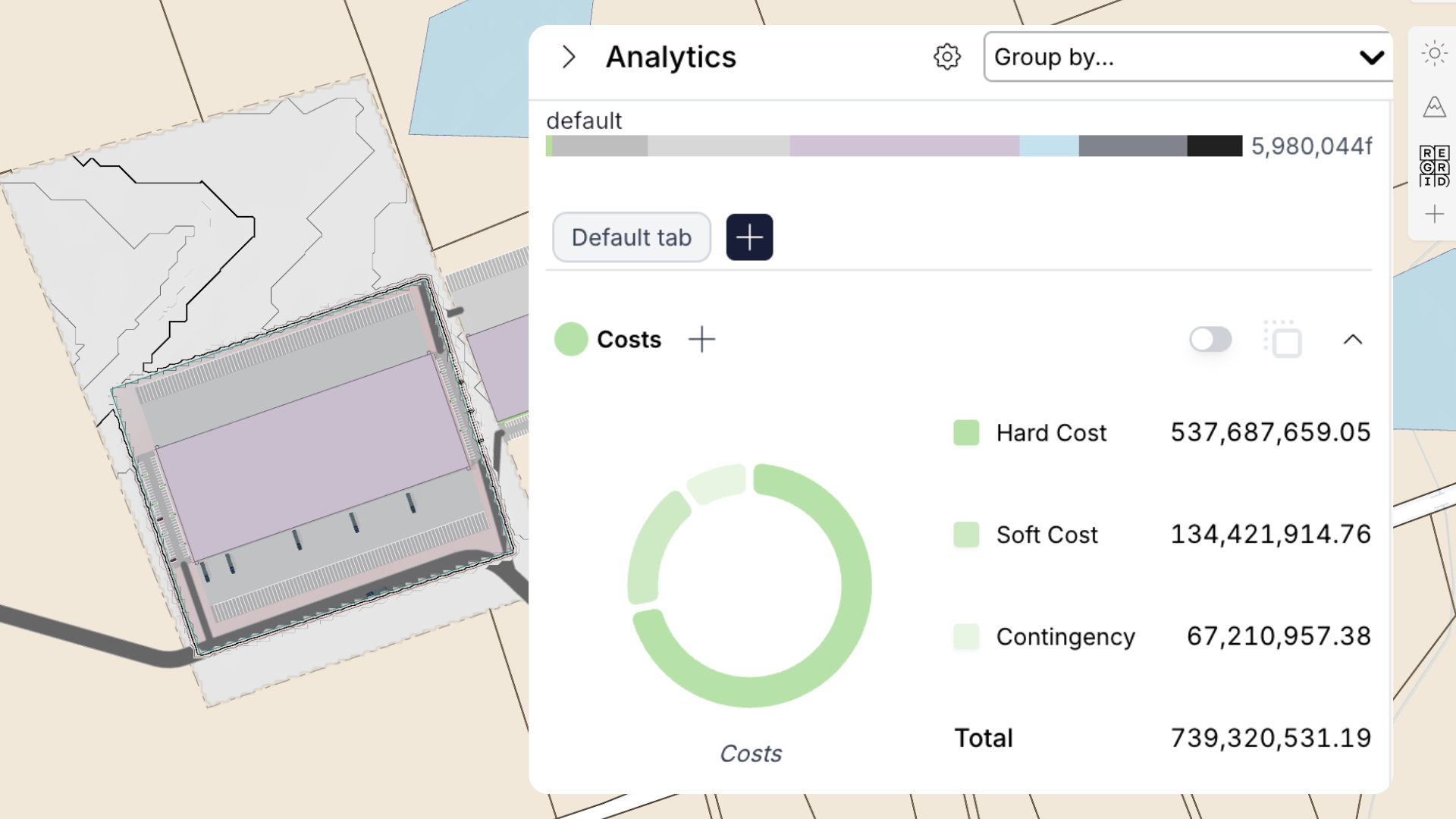Click the lavender segment of default bar
1456x819 pixels.
pos(904,146)
